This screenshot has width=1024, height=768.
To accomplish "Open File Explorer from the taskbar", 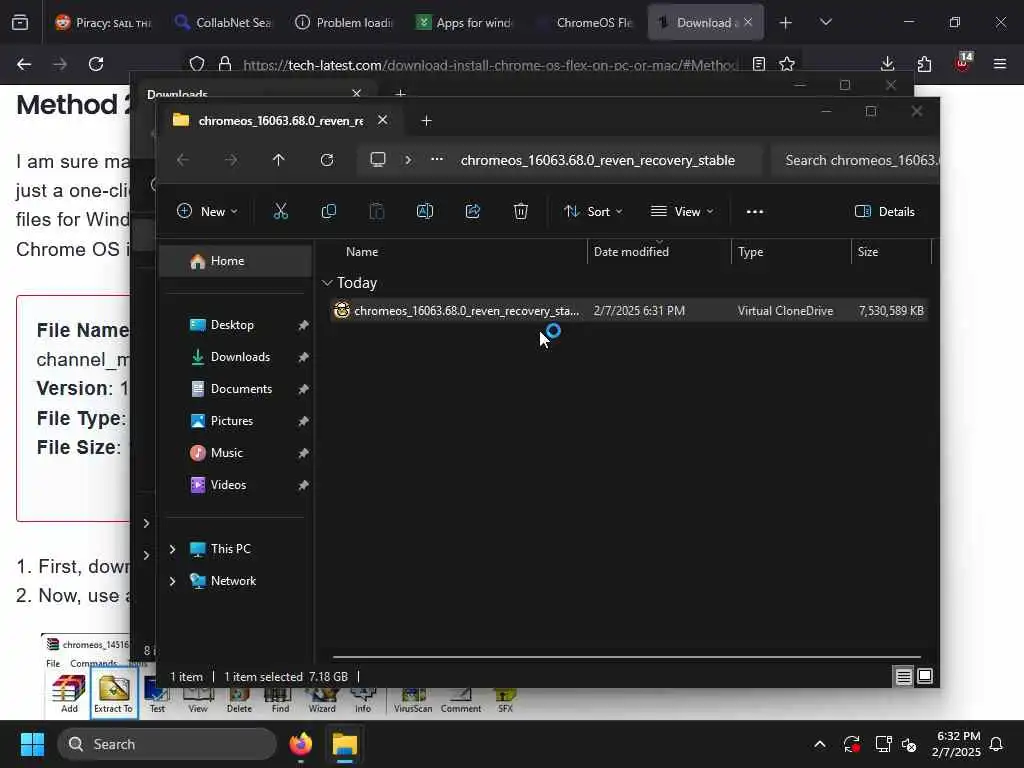I will point(345,744).
